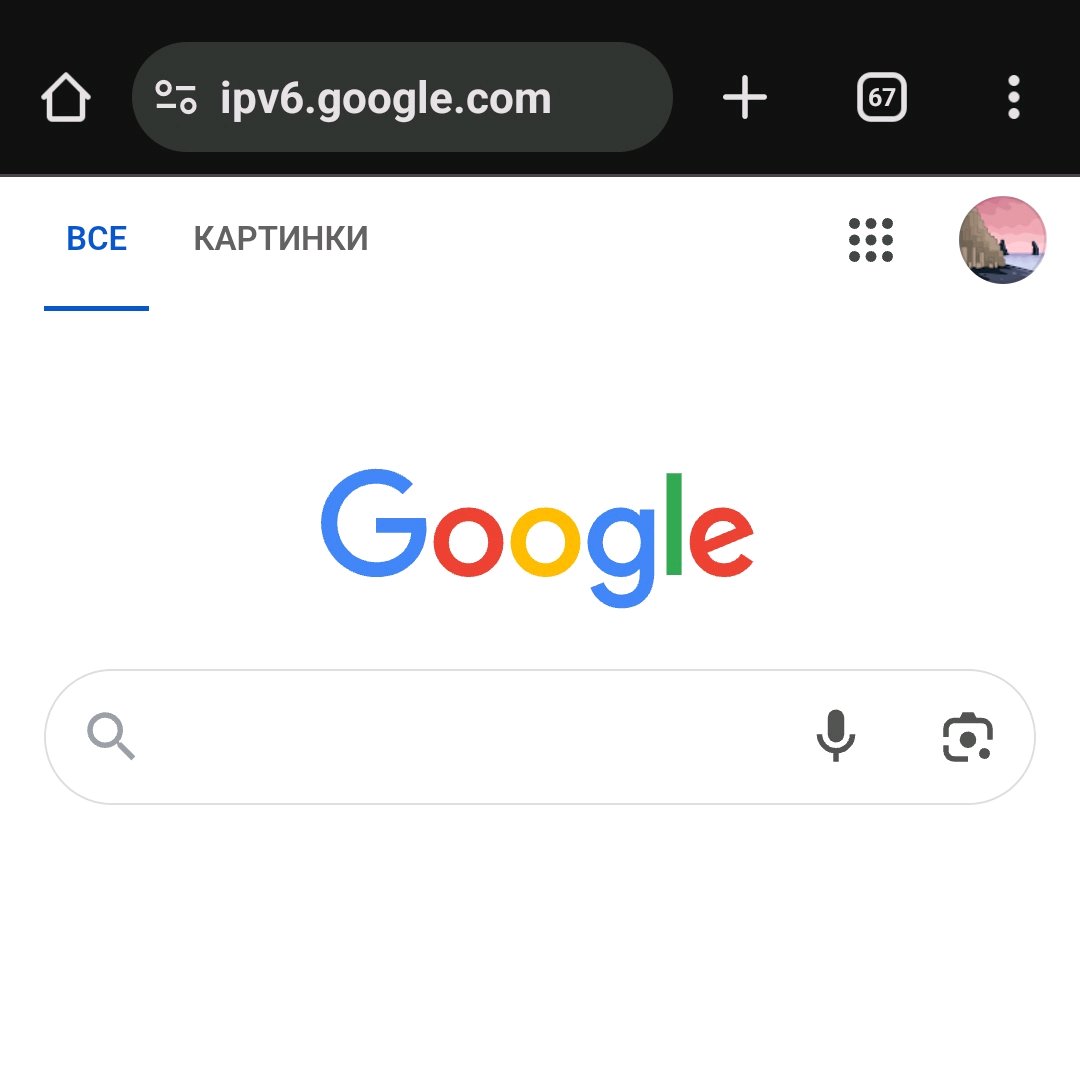This screenshot has height=1080, width=1080.
Task: Open the three-dot browser menu
Action: click(x=1013, y=97)
